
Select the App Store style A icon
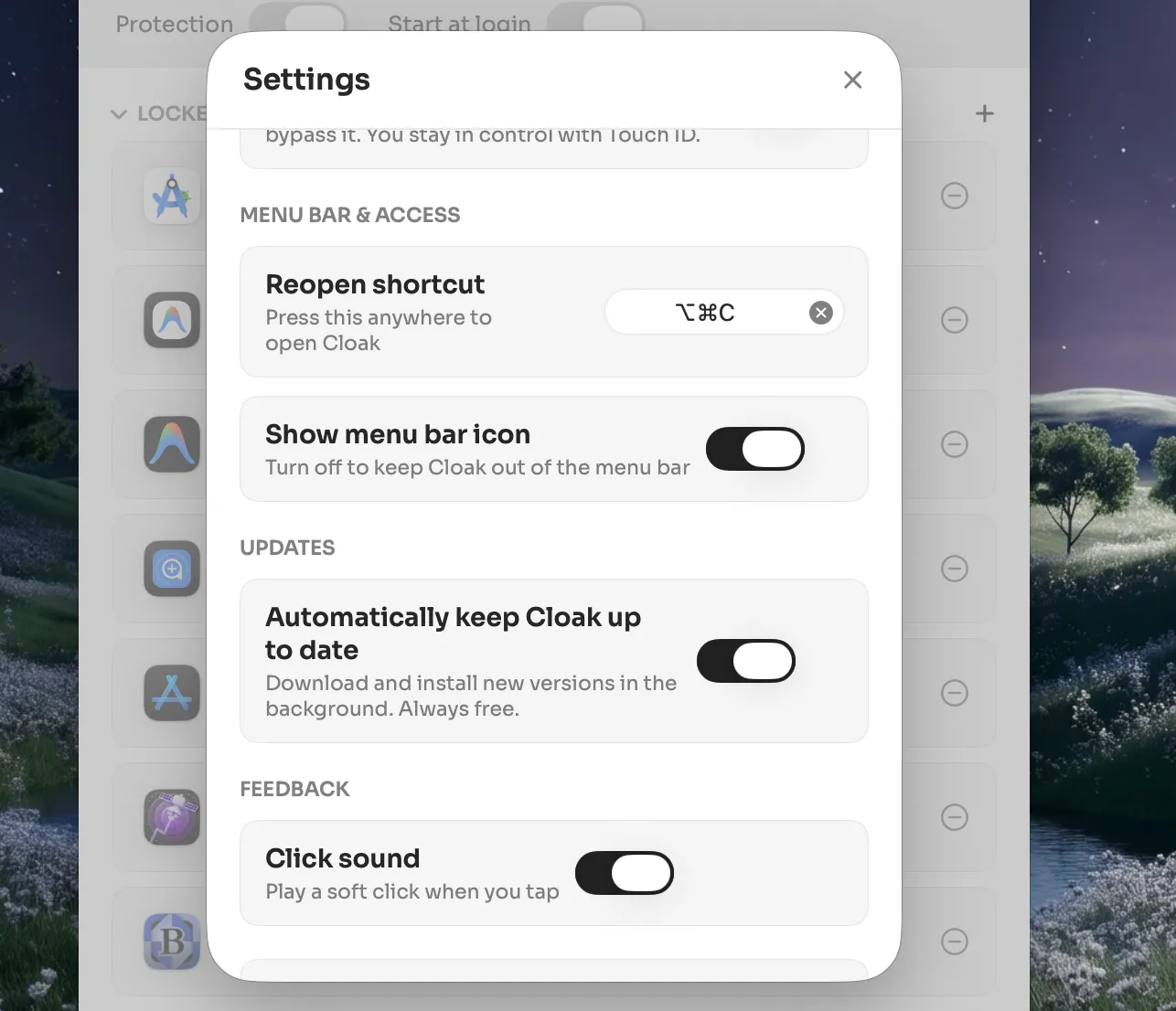(x=172, y=693)
